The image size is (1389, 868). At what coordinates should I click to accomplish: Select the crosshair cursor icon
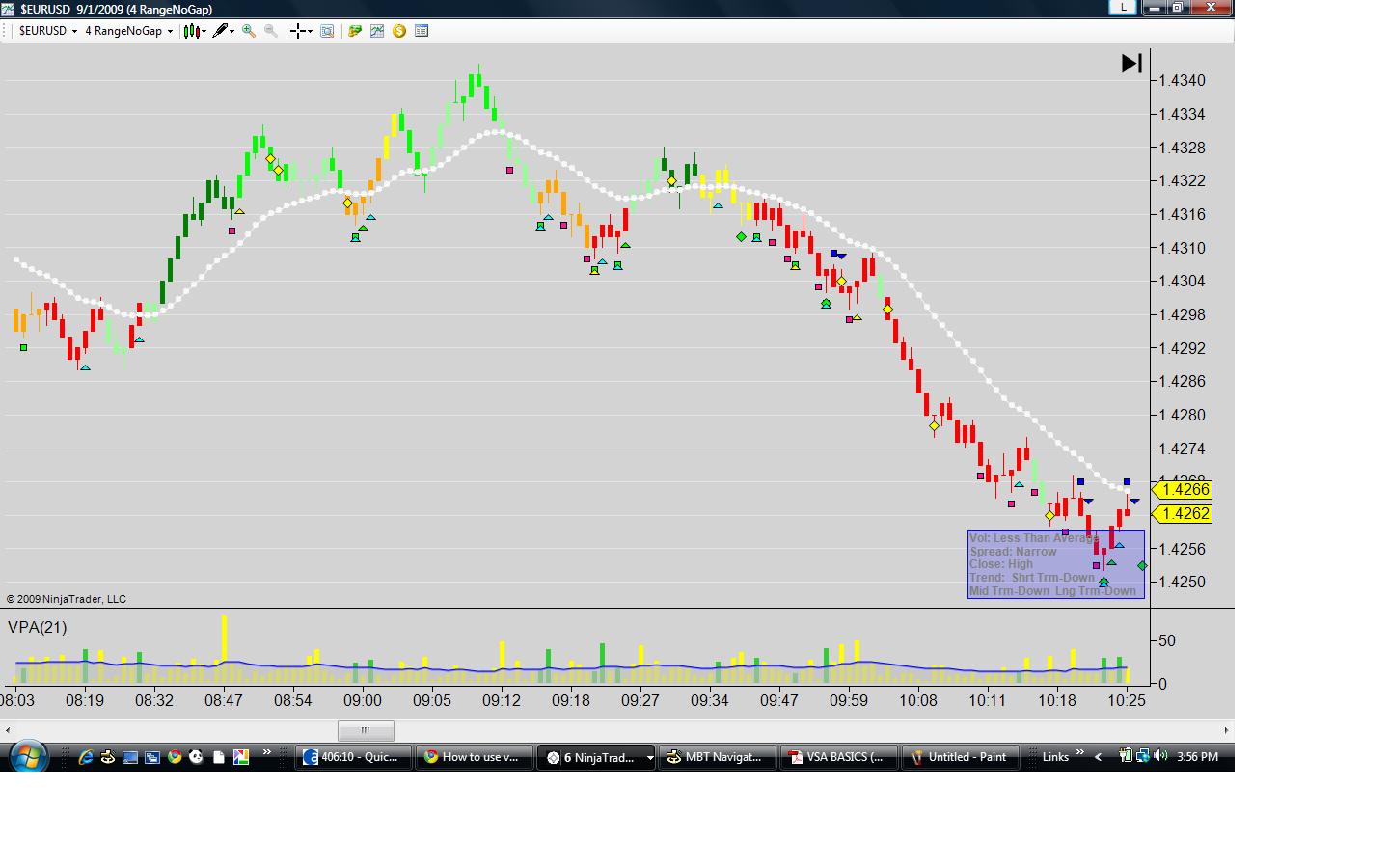[299, 31]
